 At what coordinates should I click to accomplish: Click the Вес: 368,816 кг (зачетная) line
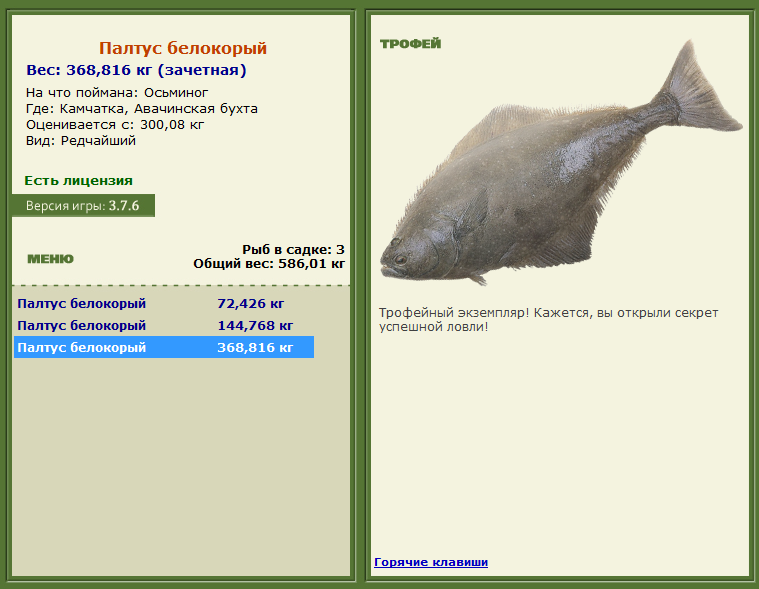click(x=136, y=70)
